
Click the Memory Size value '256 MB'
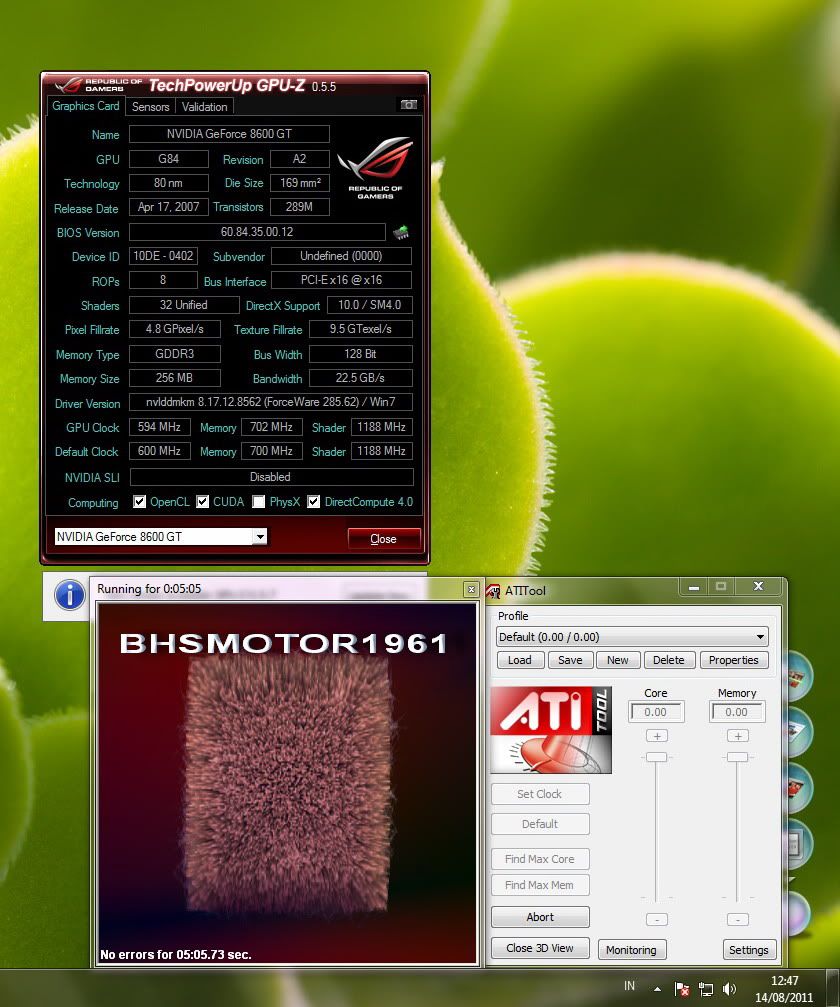coord(175,378)
